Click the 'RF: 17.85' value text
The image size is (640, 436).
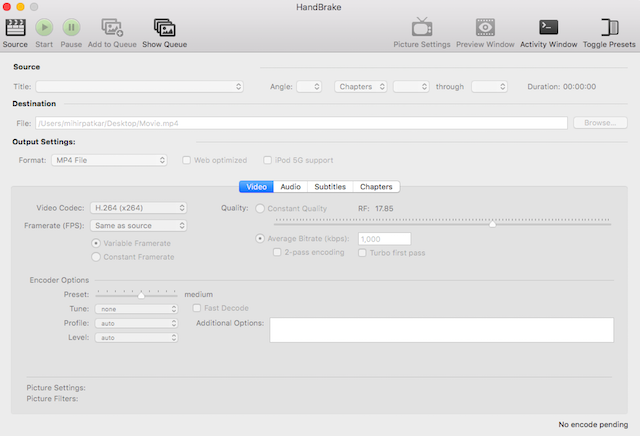(376, 209)
